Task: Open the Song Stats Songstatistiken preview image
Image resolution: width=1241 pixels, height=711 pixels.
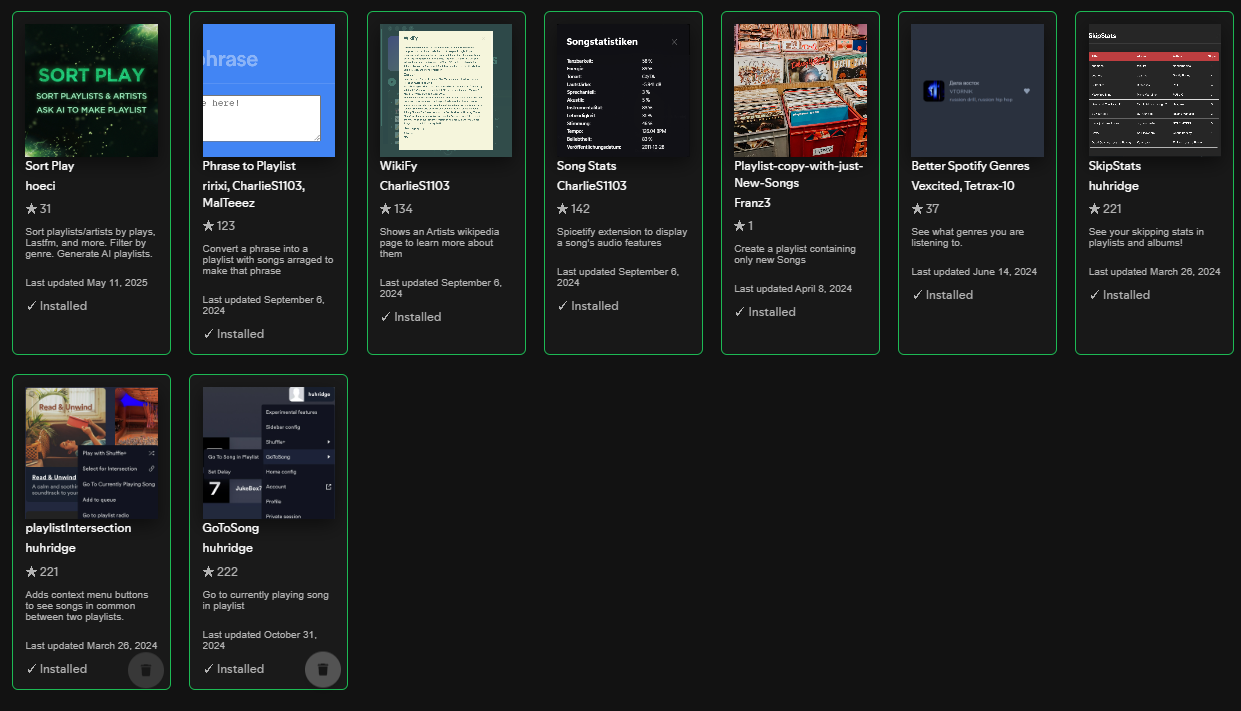Action: (x=623, y=90)
